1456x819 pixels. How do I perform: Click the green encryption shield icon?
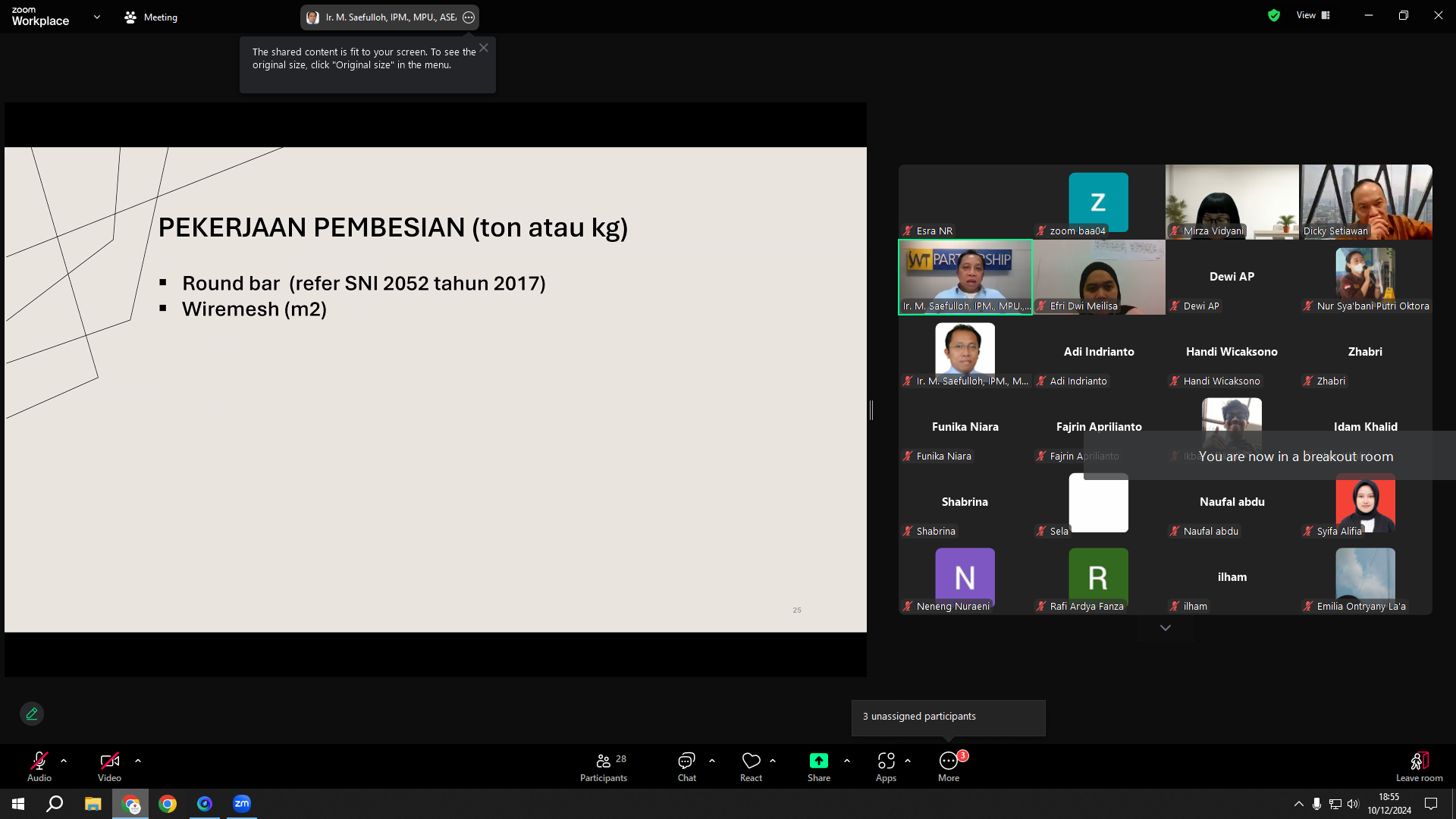(x=1274, y=15)
